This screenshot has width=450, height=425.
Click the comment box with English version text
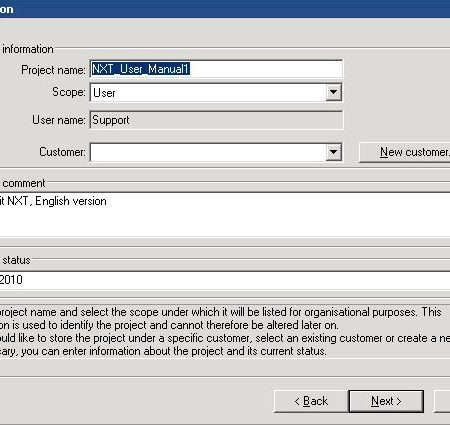coord(225,215)
